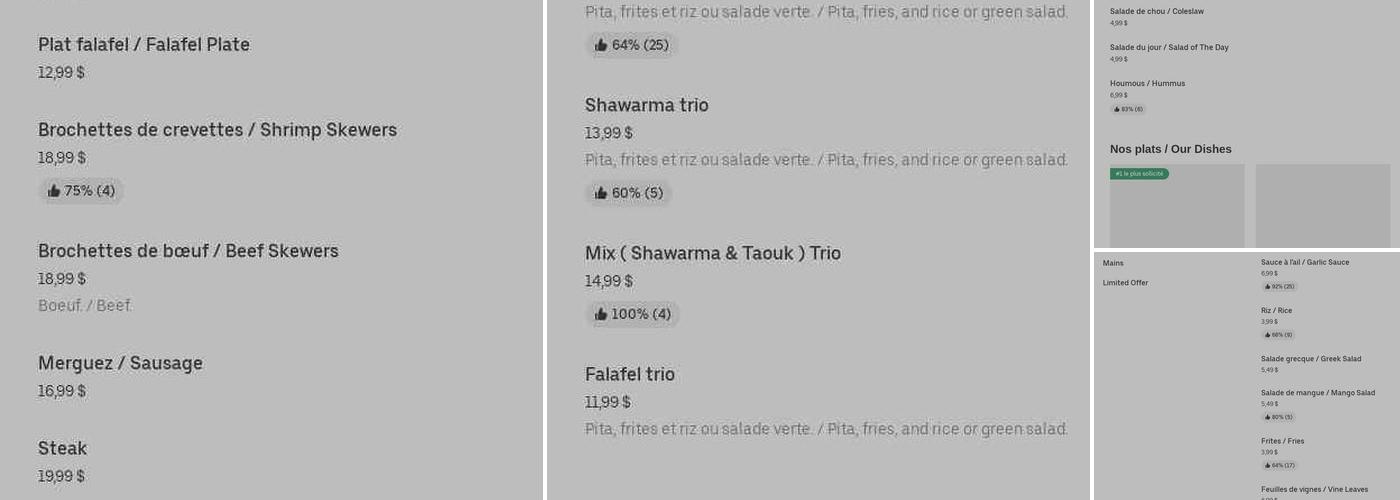Open the Limited Offer category
This screenshot has width=1400, height=500.
click(1125, 283)
